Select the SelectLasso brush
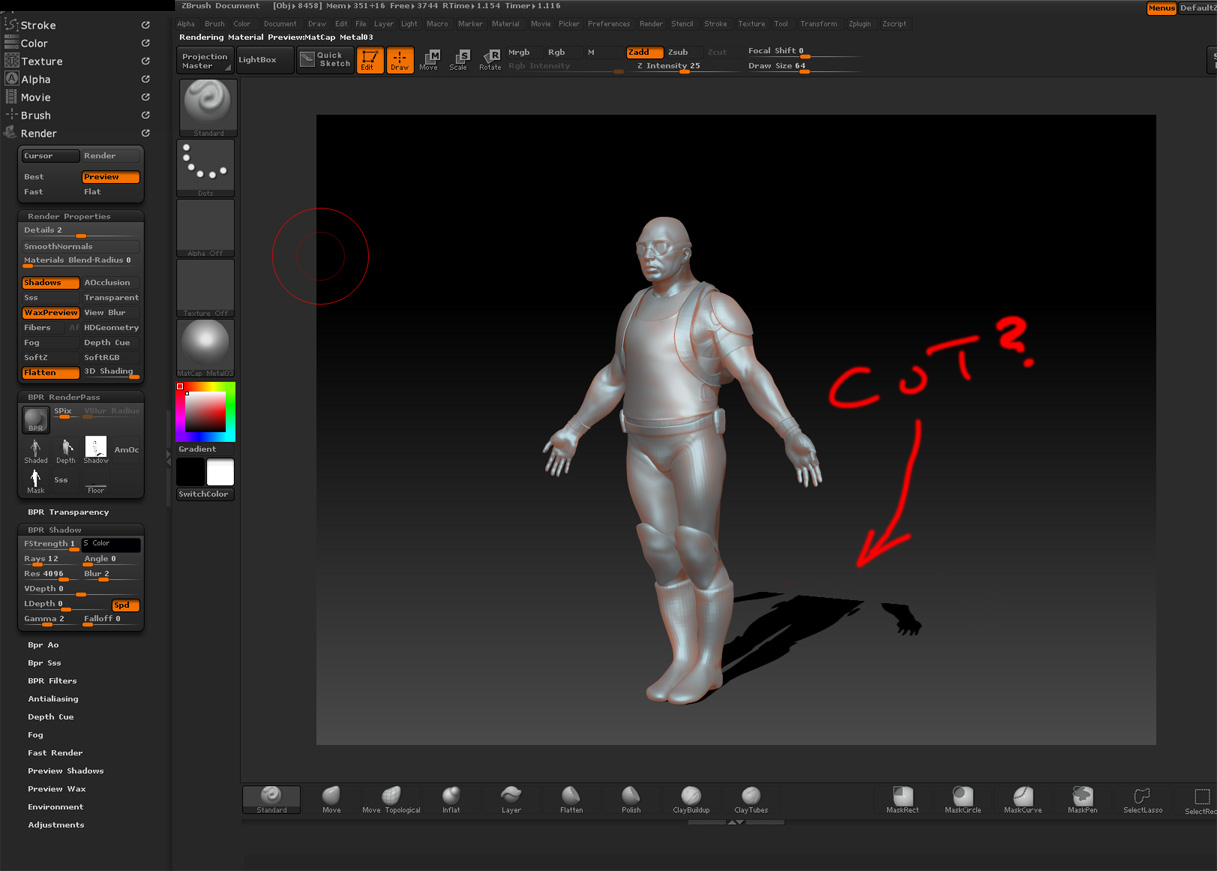The height and width of the screenshot is (871, 1217). [1143, 799]
